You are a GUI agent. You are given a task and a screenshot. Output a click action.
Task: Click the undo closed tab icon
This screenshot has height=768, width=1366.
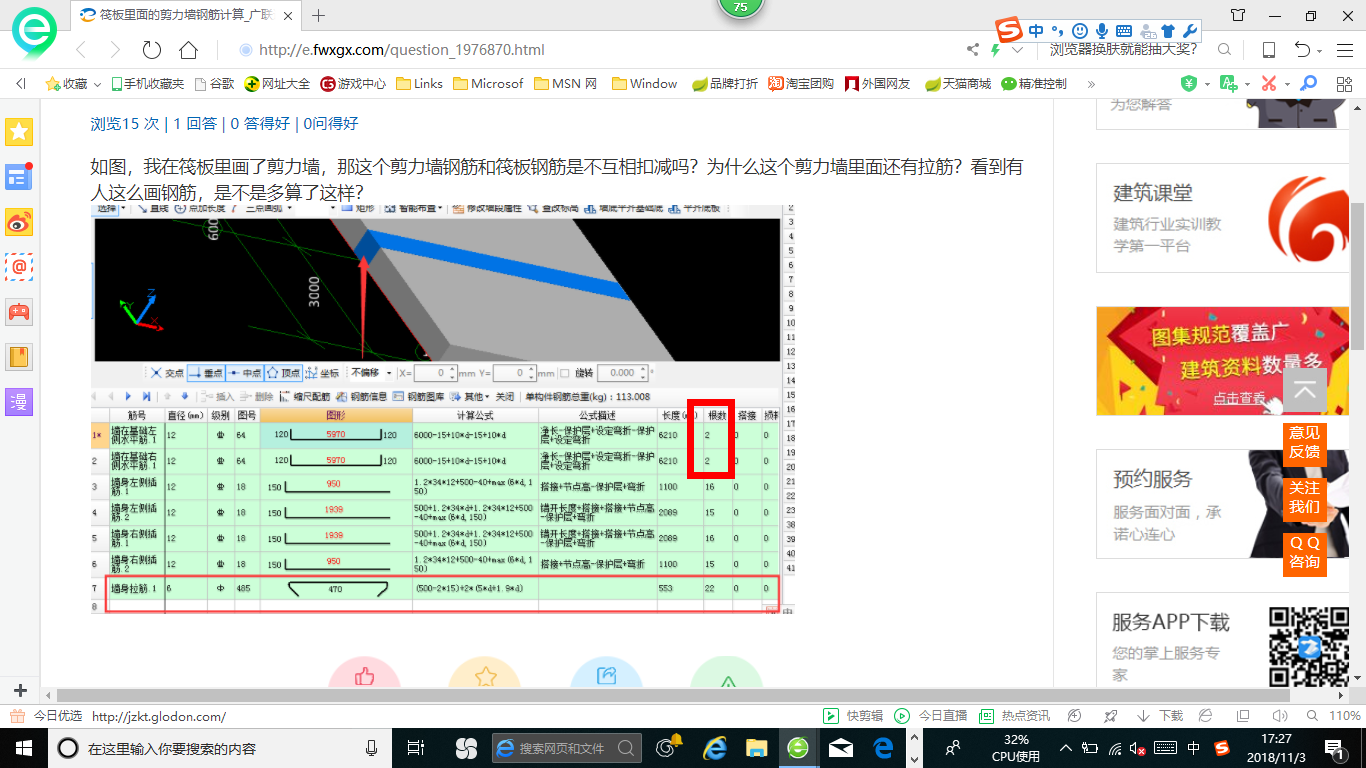click(x=1302, y=50)
